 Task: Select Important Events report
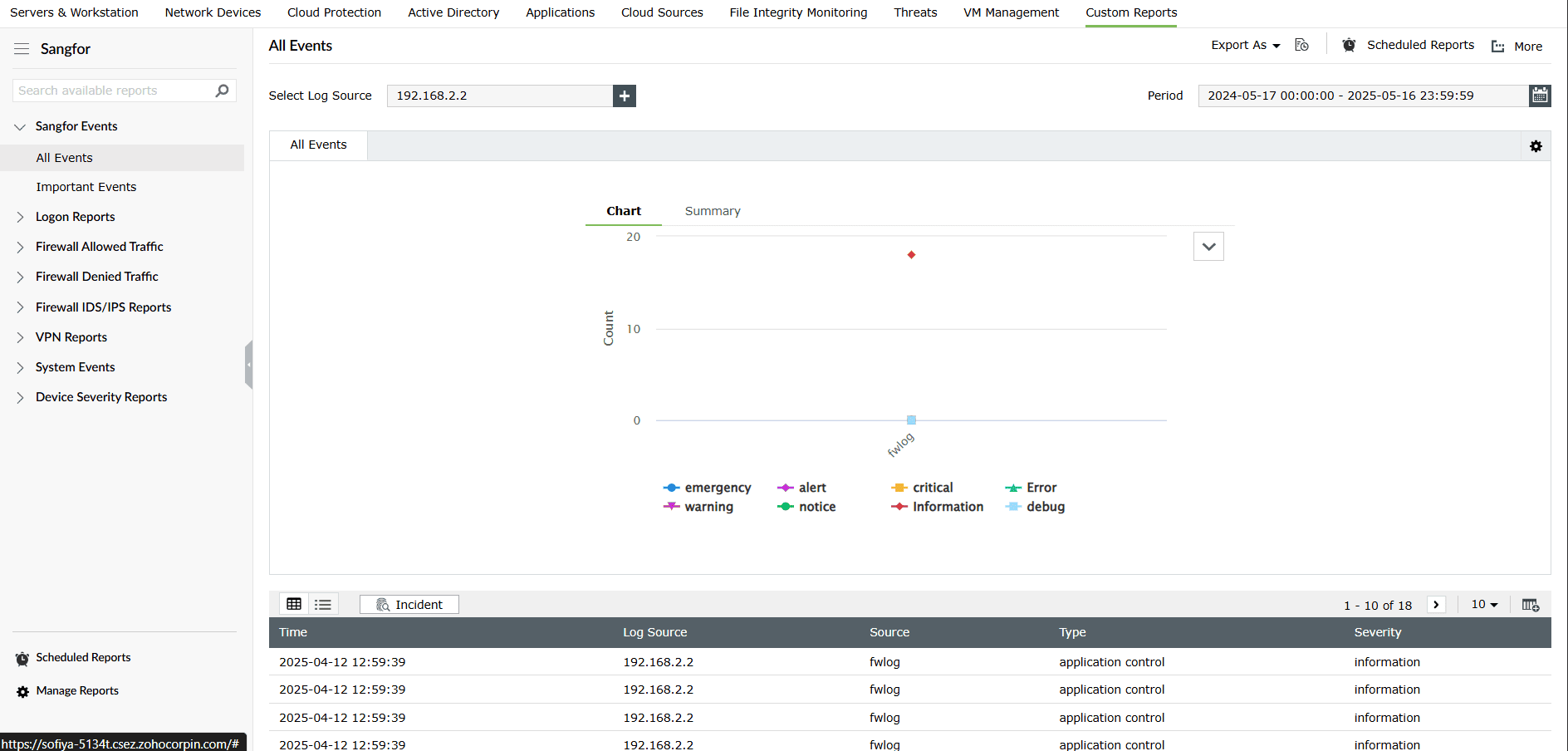(x=86, y=187)
